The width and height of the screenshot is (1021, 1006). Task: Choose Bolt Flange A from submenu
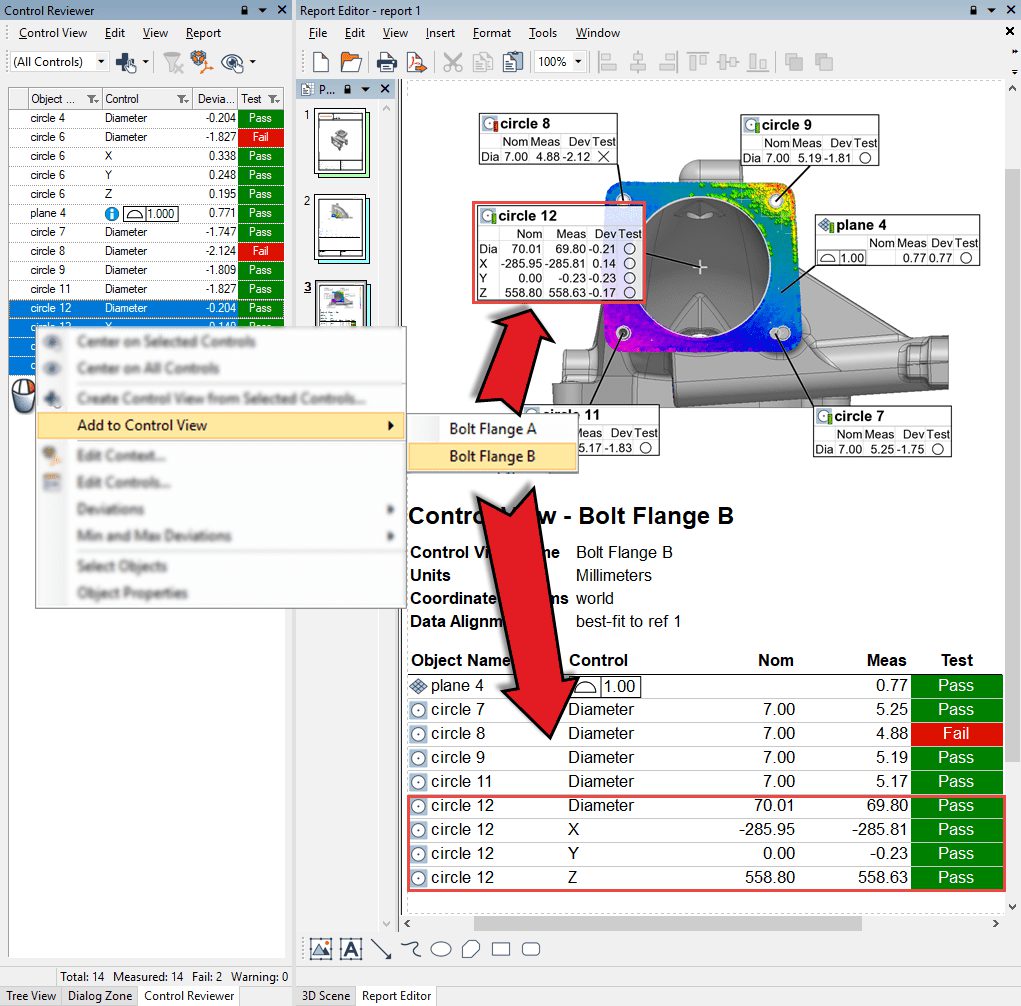coord(492,429)
